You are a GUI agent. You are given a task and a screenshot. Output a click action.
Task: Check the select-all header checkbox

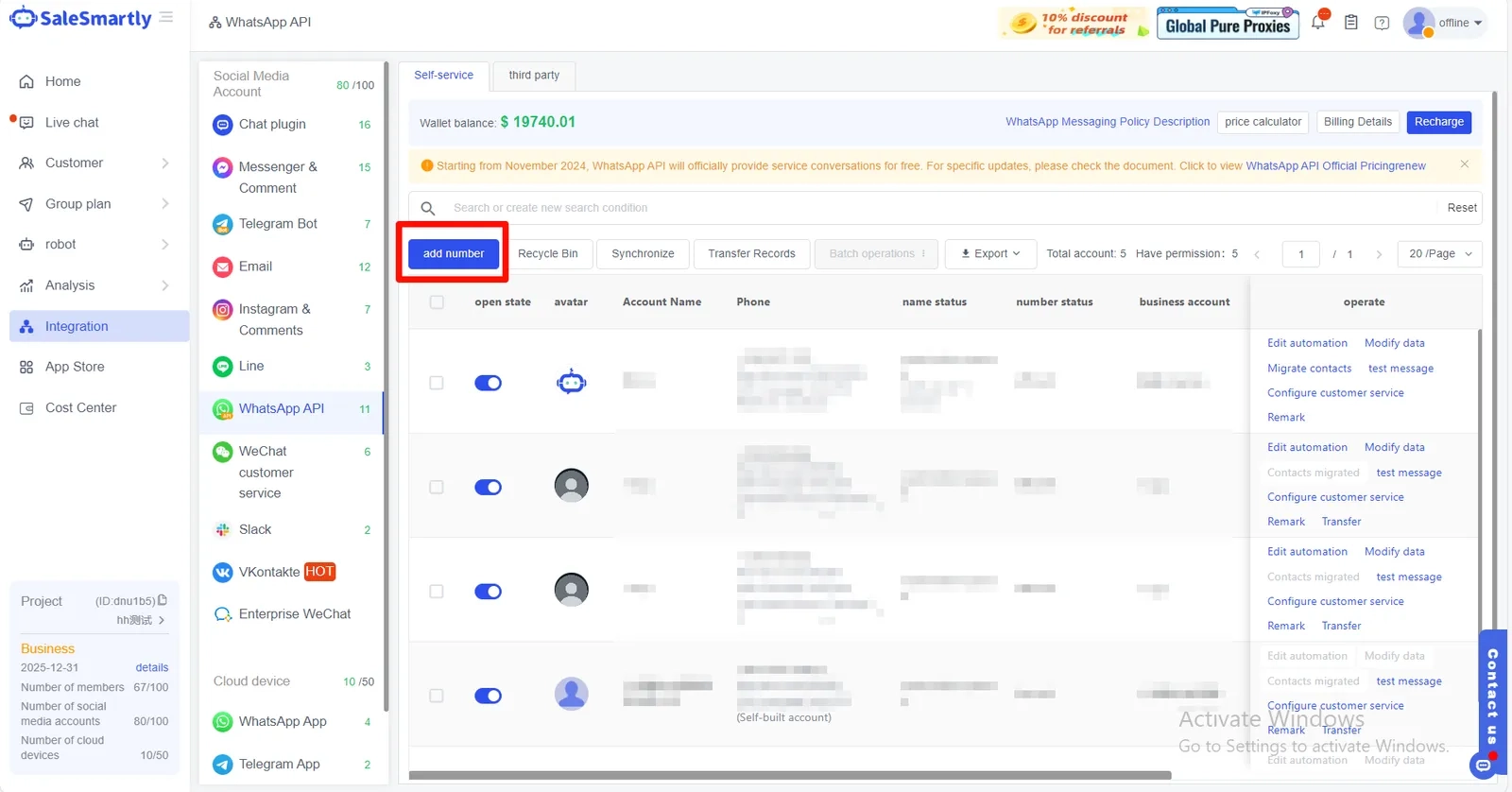[x=437, y=302]
